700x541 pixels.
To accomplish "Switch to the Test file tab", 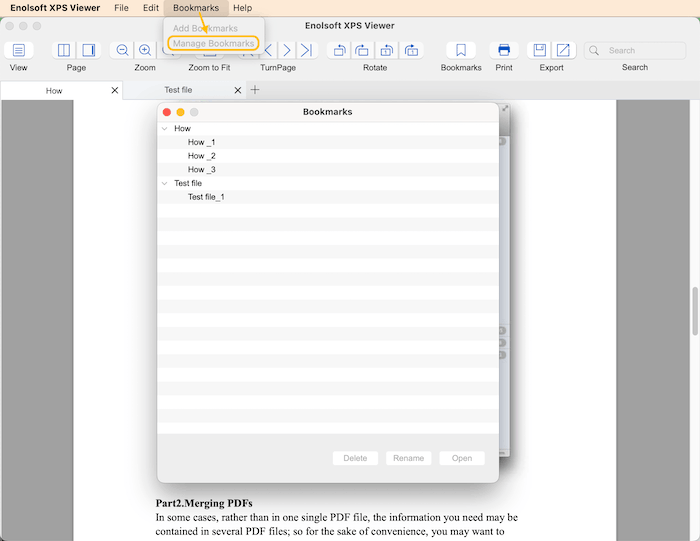I will click(178, 90).
